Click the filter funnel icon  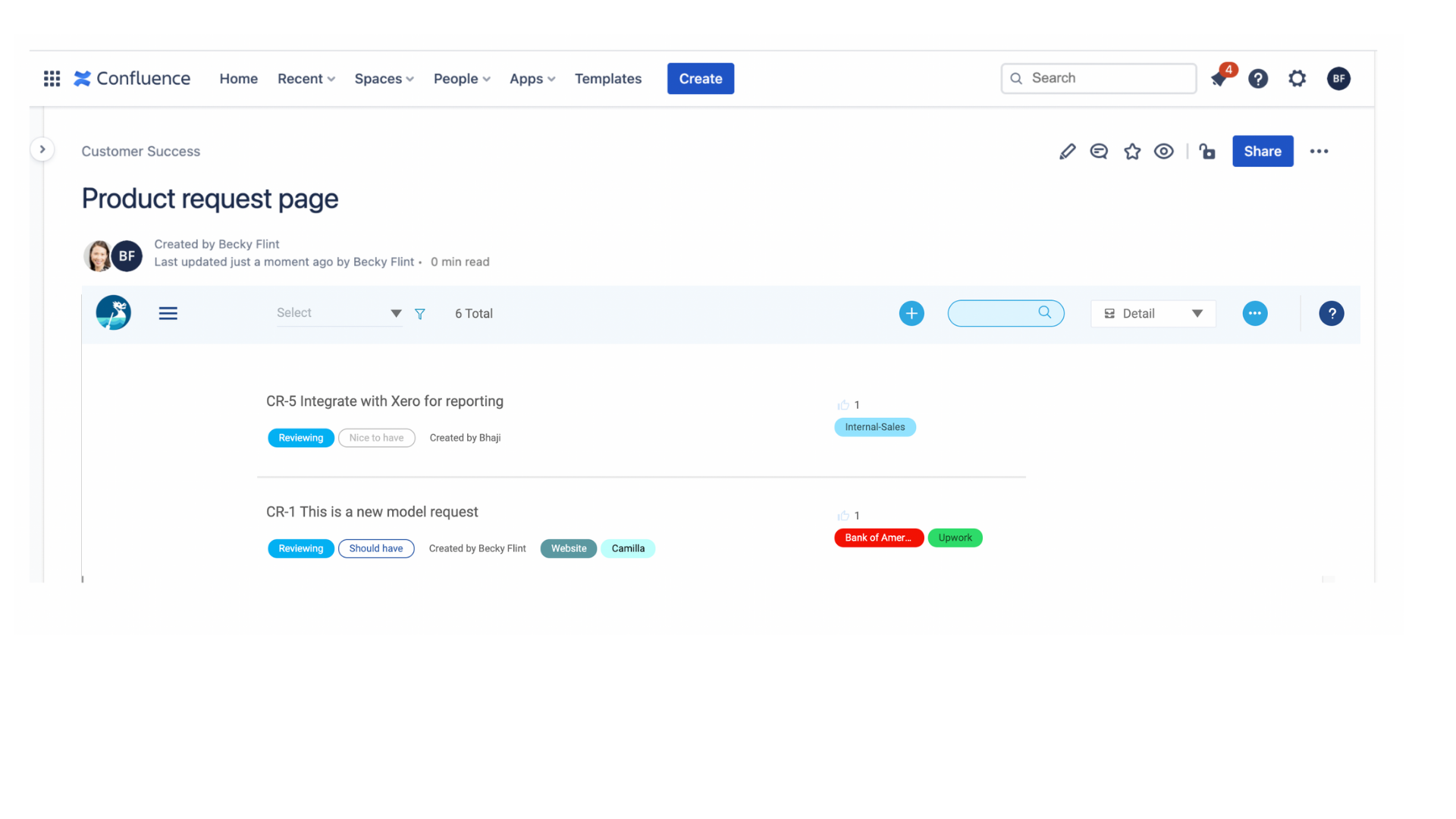coord(420,313)
